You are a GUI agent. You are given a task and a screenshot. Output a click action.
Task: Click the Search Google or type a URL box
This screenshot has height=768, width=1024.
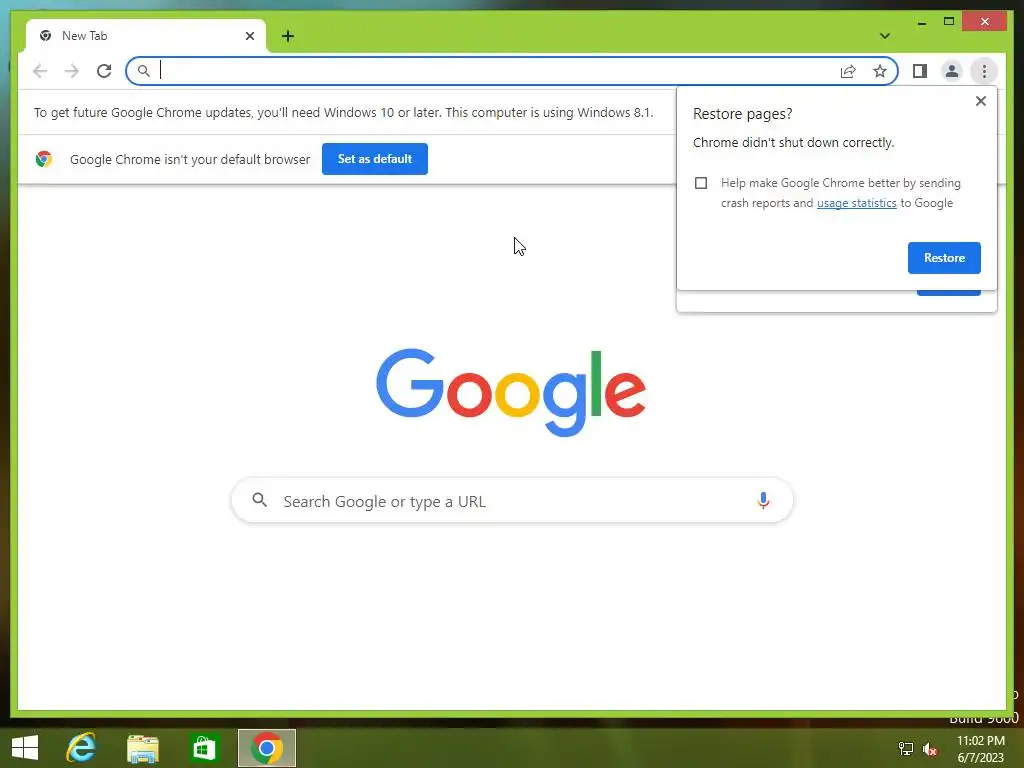(x=512, y=501)
